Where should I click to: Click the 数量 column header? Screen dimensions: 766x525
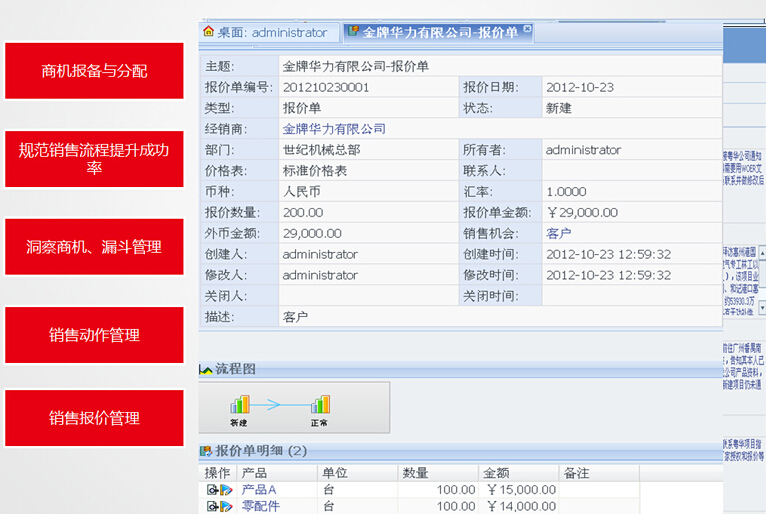point(438,473)
